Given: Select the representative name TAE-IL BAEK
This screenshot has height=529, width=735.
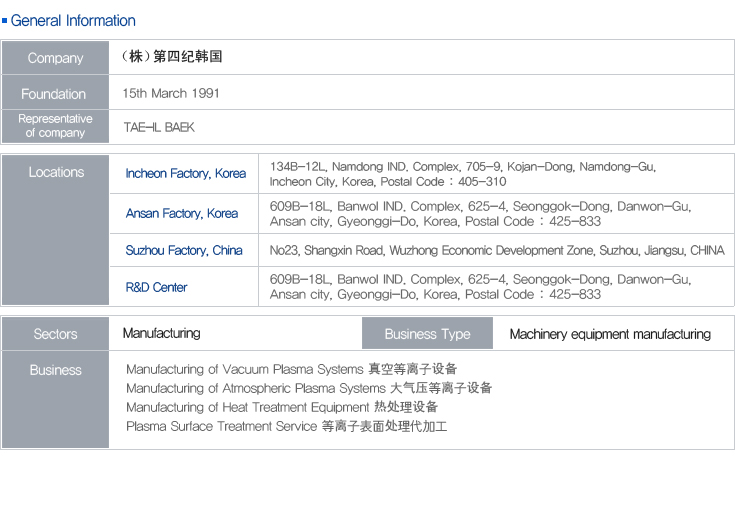Looking at the screenshot, I should coord(159,127).
